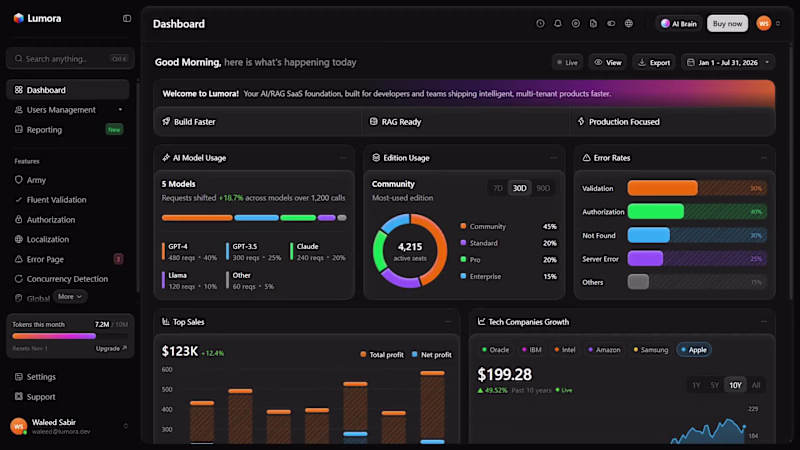Open AI Brain assistant
The width and height of the screenshot is (800, 450).
point(679,23)
